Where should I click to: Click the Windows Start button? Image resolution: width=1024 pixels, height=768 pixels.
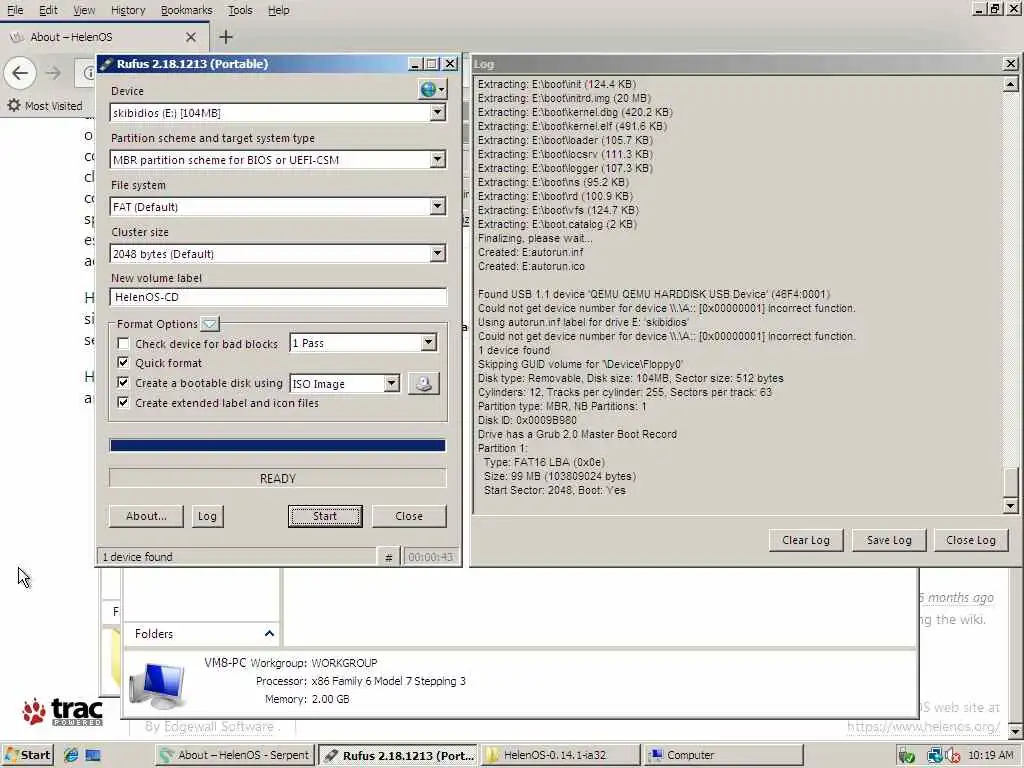pyautogui.click(x=27, y=755)
